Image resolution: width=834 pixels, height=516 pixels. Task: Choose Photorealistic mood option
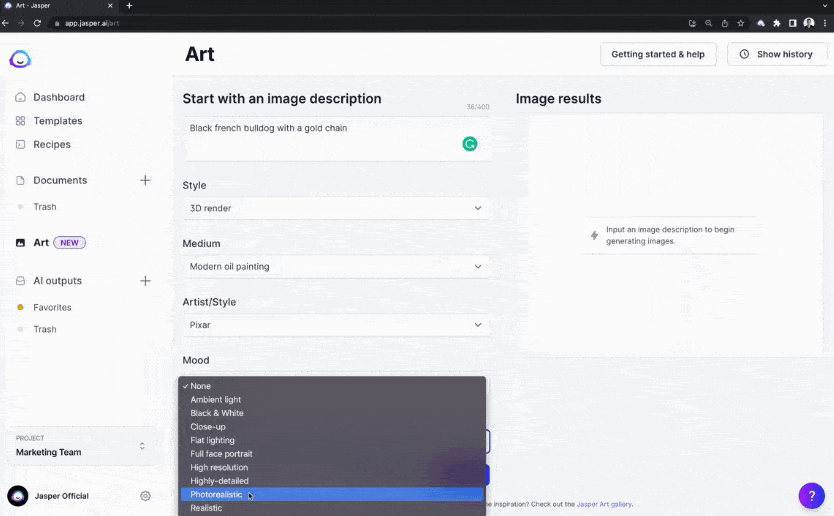(x=332, y=495)
